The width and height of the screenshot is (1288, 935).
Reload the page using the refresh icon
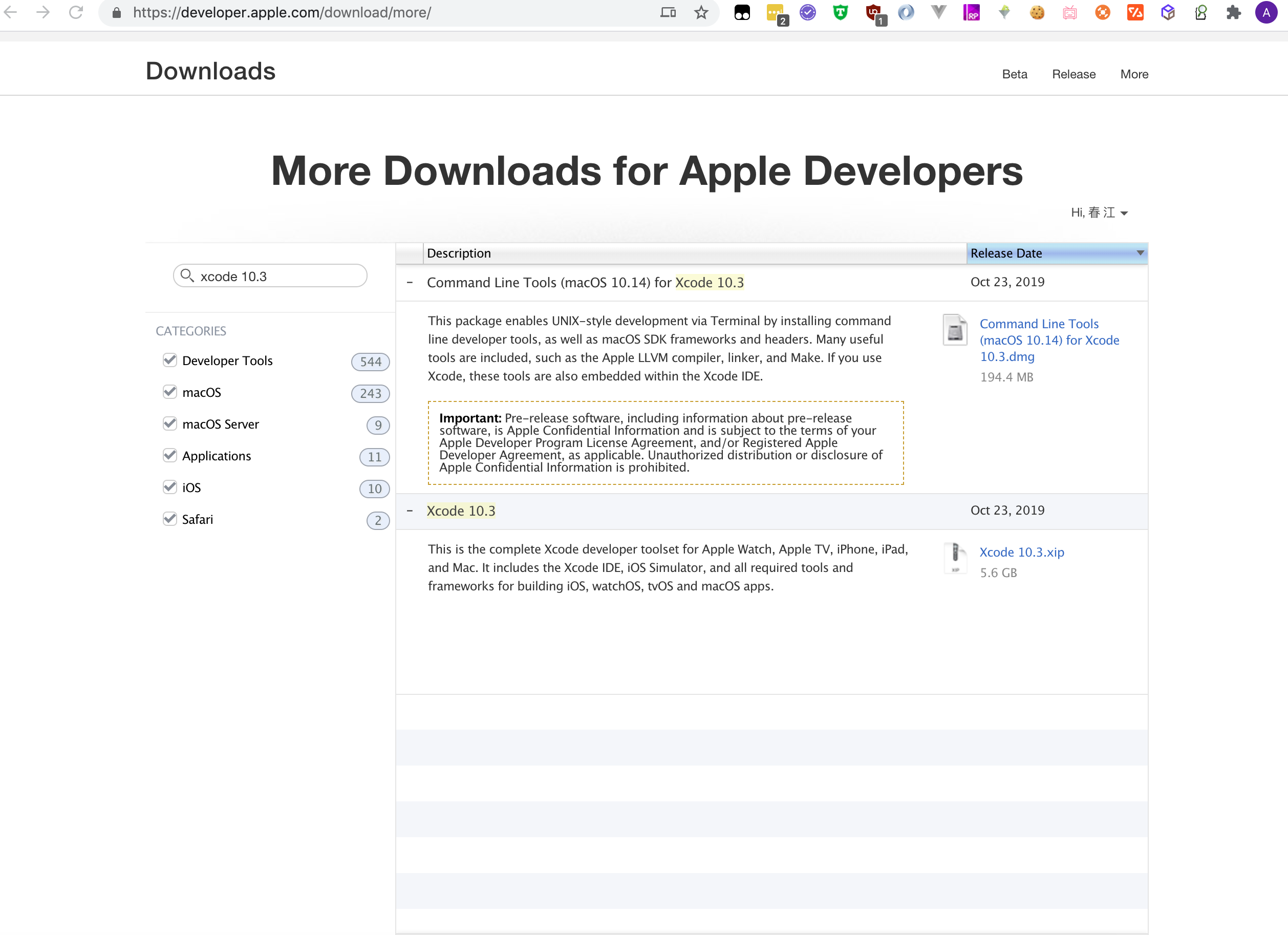(x=76, y=12)
